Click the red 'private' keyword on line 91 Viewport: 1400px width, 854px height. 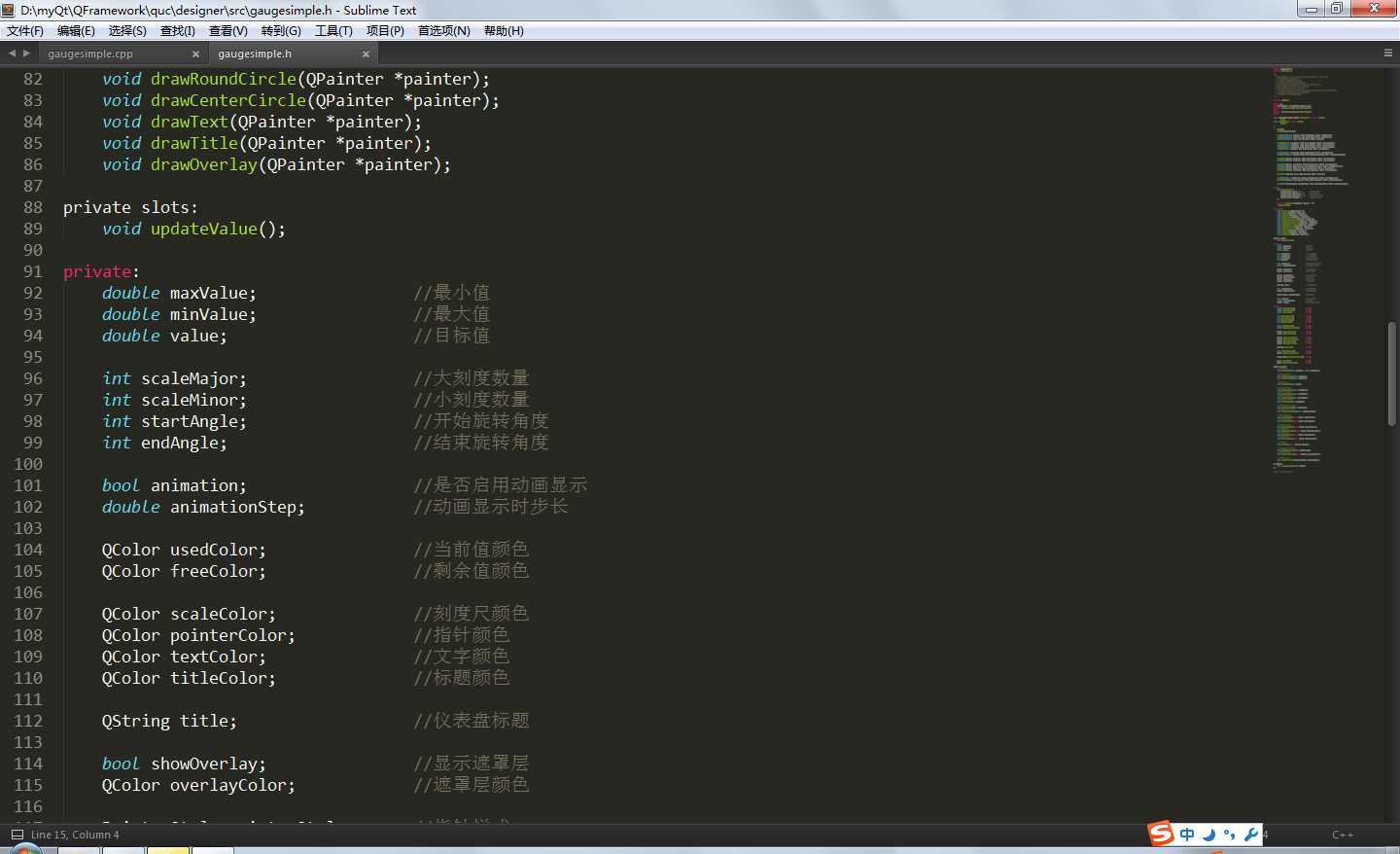pyautogui.click(x=97, y=271)
